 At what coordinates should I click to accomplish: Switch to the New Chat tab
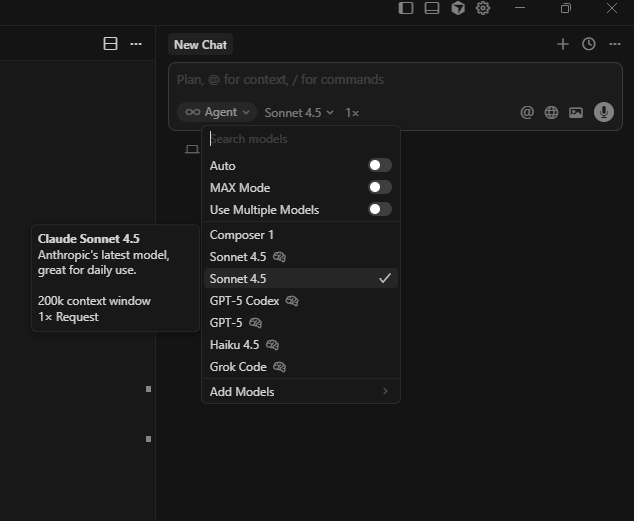point(200,44)
